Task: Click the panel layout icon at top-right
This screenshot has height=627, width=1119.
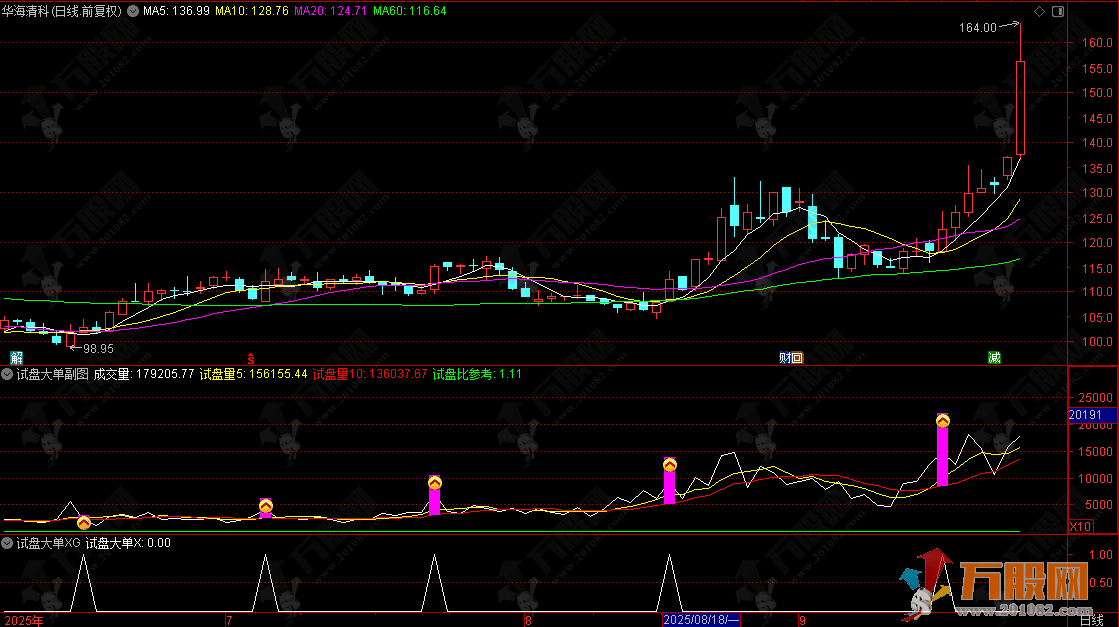Action: click(1058, 11)
